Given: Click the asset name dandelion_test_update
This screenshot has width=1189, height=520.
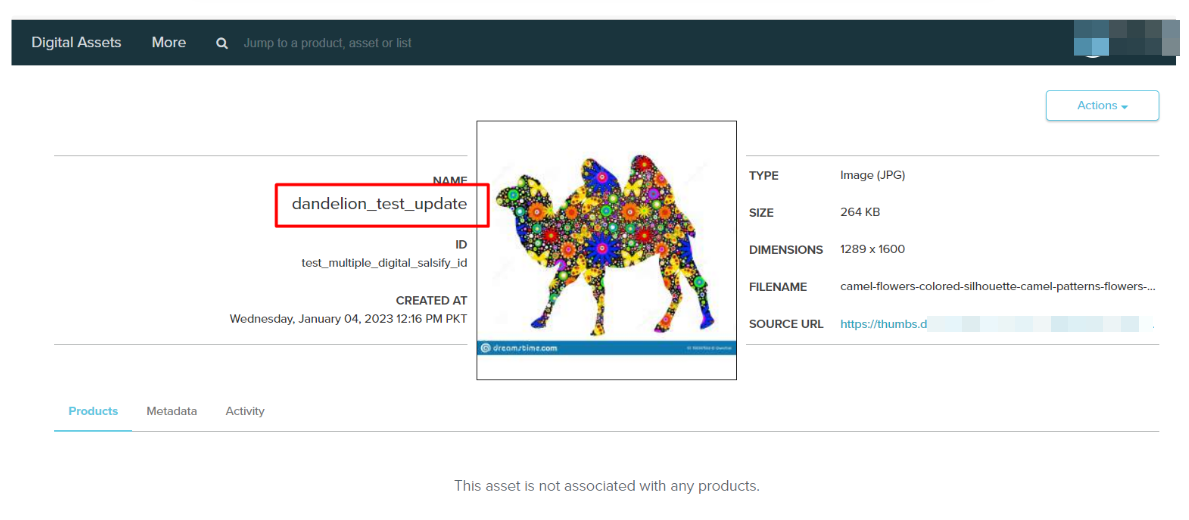Looking at the screenshot, I should (x=379, y=204).
